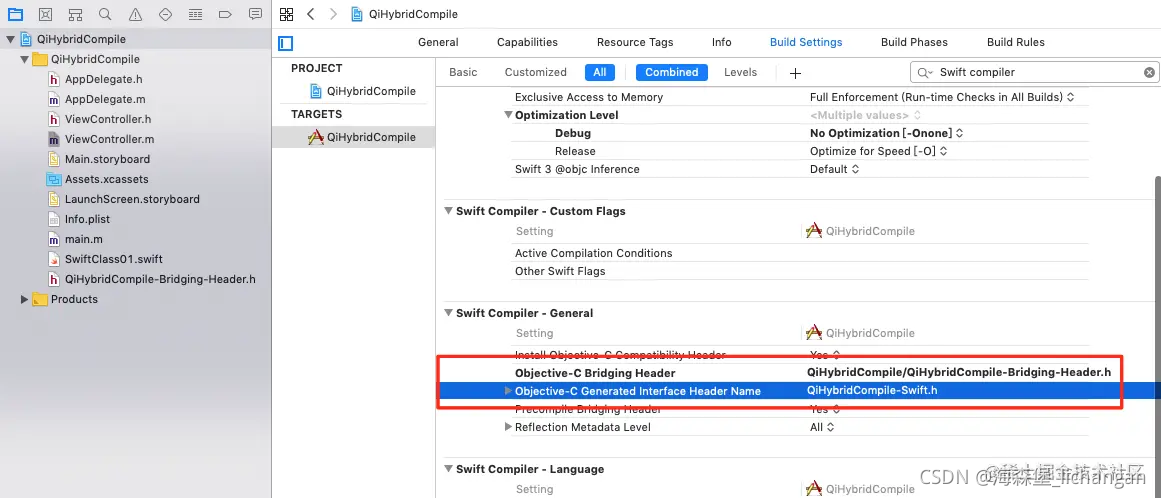Select the Active Compilation Conditions row
This screenshot has width=1161, height=498.
(801, 253)
